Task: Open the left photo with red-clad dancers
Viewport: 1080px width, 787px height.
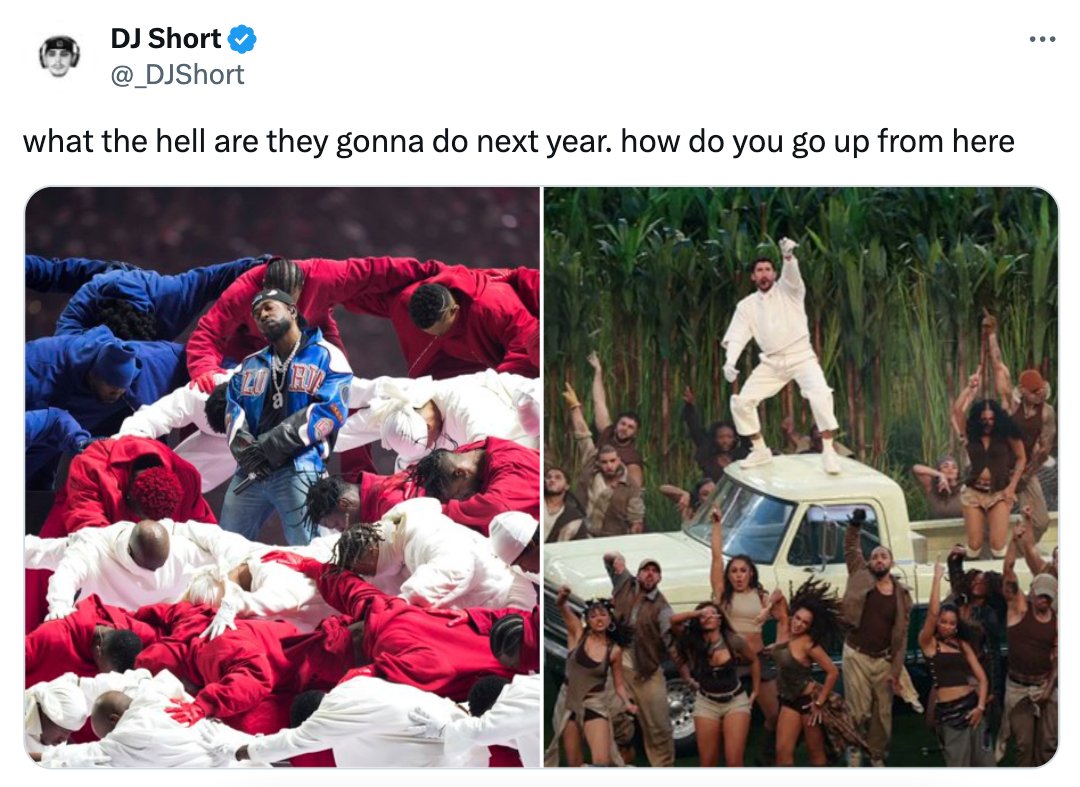Action: pyautogui.click(x=283, y=476)
